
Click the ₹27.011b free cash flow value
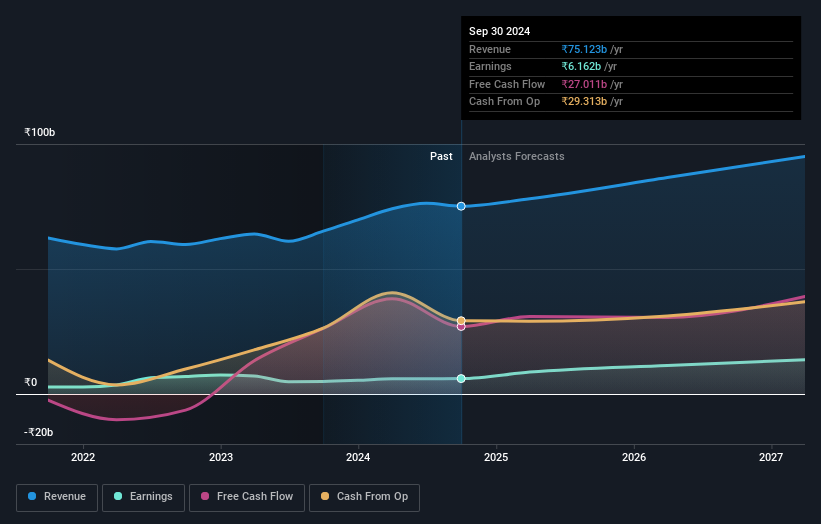tap(584, 84)
